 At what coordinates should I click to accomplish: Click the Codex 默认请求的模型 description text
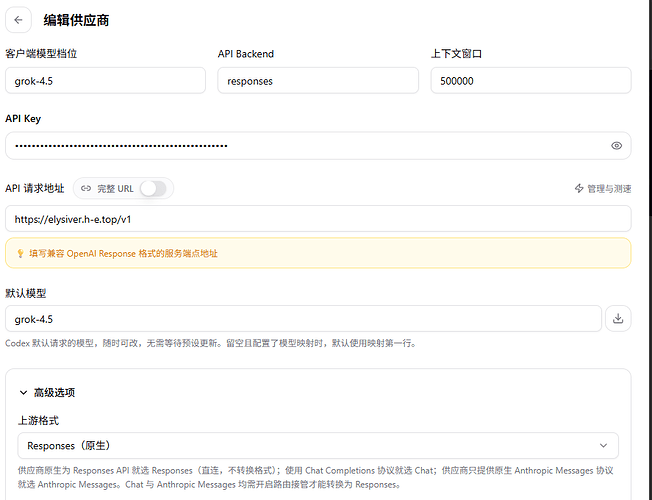click(x=210, y=343)
